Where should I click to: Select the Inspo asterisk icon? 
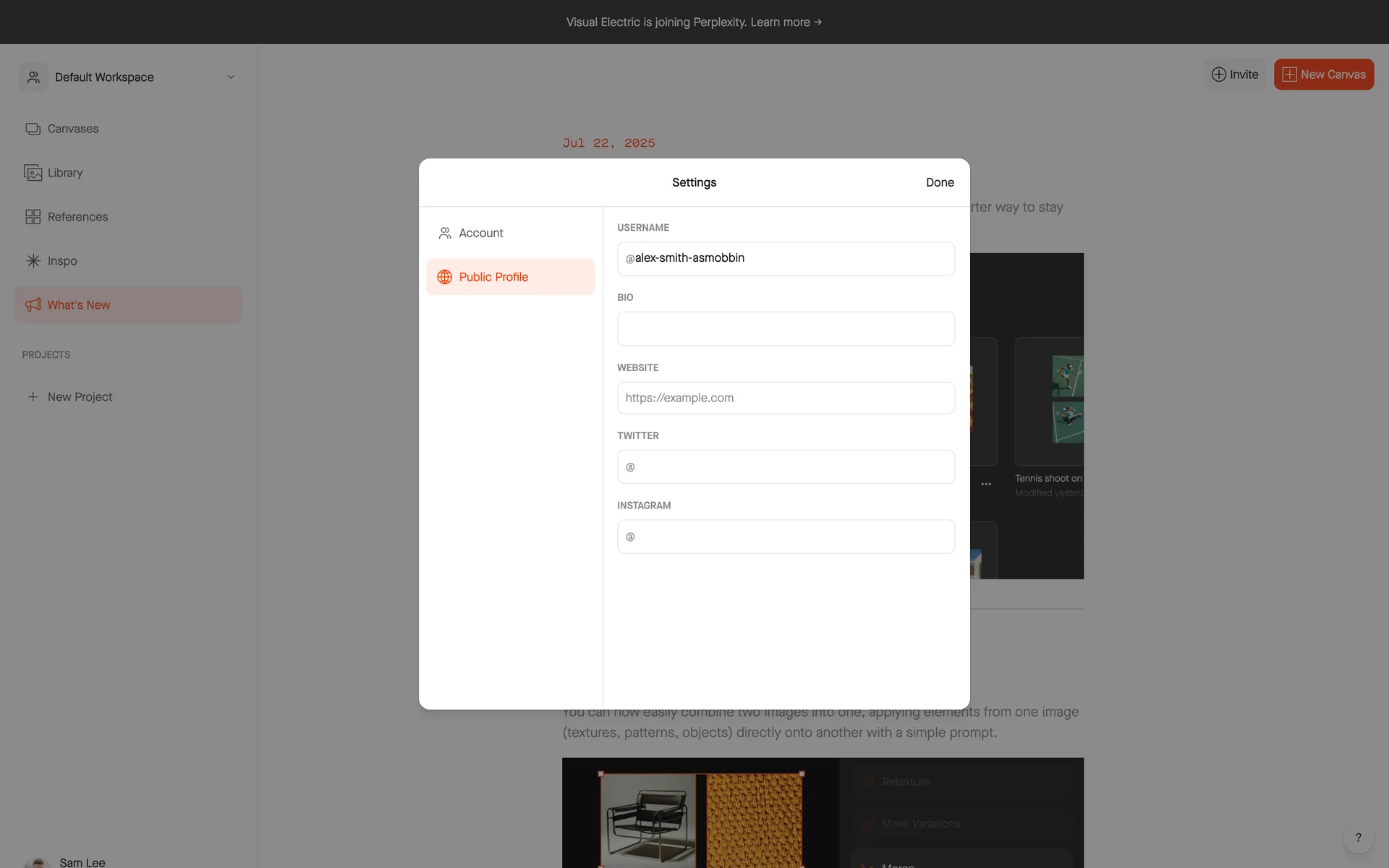pos(33,261)
